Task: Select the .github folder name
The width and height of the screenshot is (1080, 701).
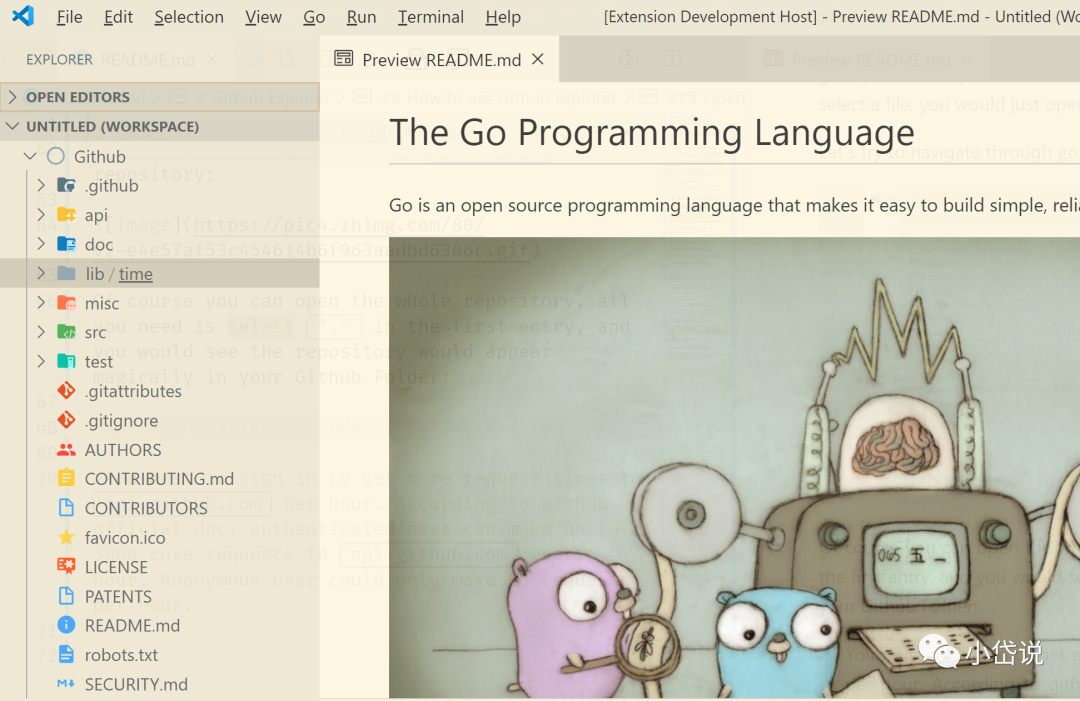Action: tap(112, 186)
